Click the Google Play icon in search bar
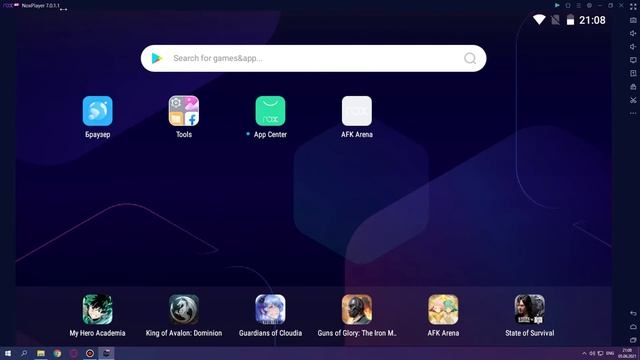This screenshot has width=640, height=360. (x=157, y=58)
